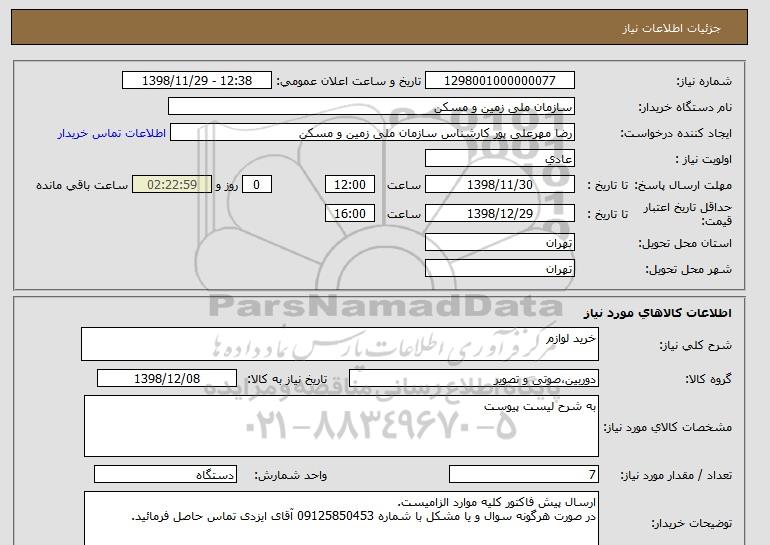
Task: Select the announcement date field 1398/11/29 - 12:38
Action: point(196,81)
